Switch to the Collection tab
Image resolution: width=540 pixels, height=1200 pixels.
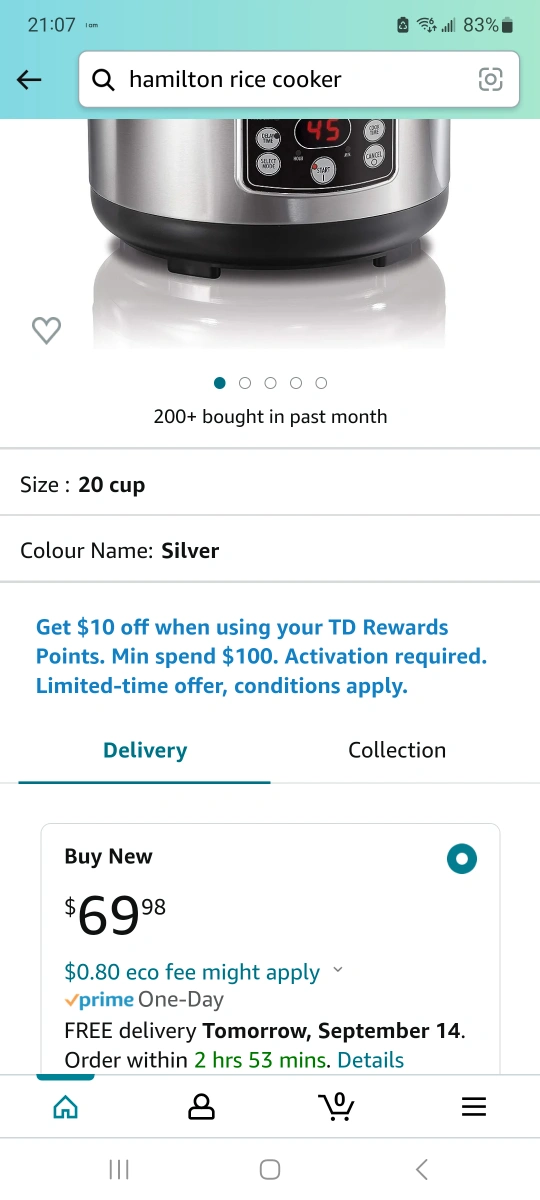click(x=397, y=750)
